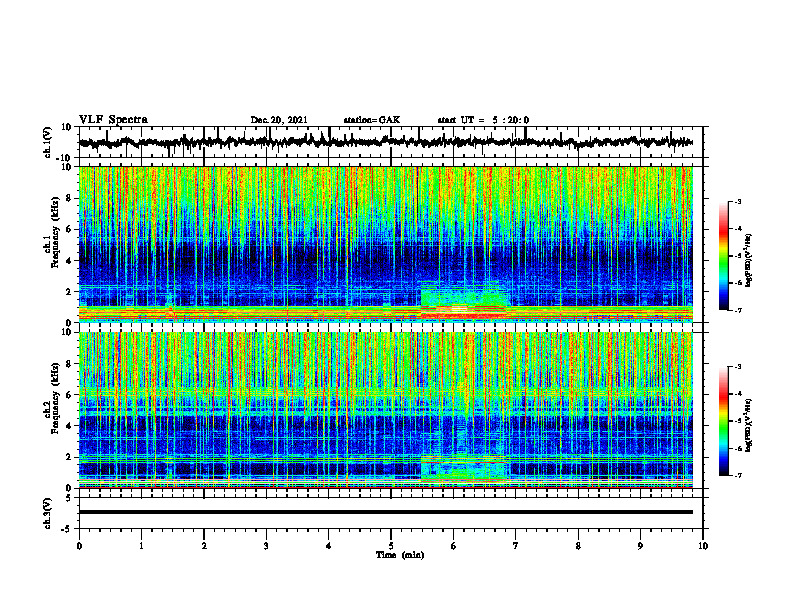Viewport: 792px width, 612px height.
Task: Pick the ch.2 color scale bar
Action: (x=724, y=421)
